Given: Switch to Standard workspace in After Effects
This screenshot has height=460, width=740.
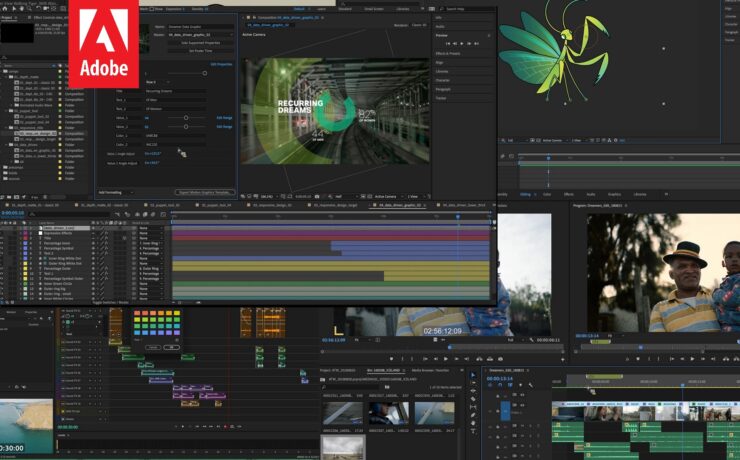Looking at the screenshot, I should 345,9.
